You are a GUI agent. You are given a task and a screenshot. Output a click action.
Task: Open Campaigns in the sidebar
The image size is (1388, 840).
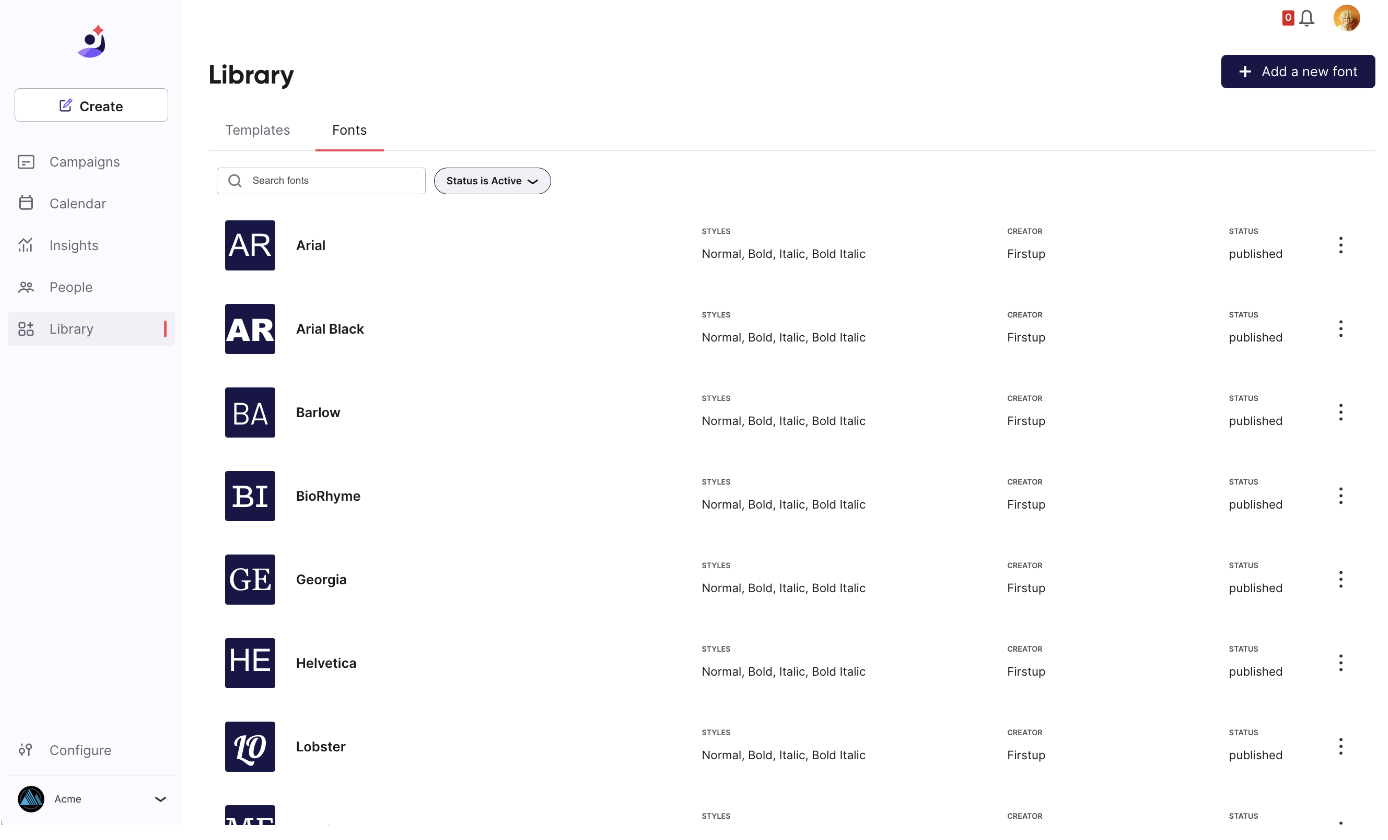click(91, 162)
